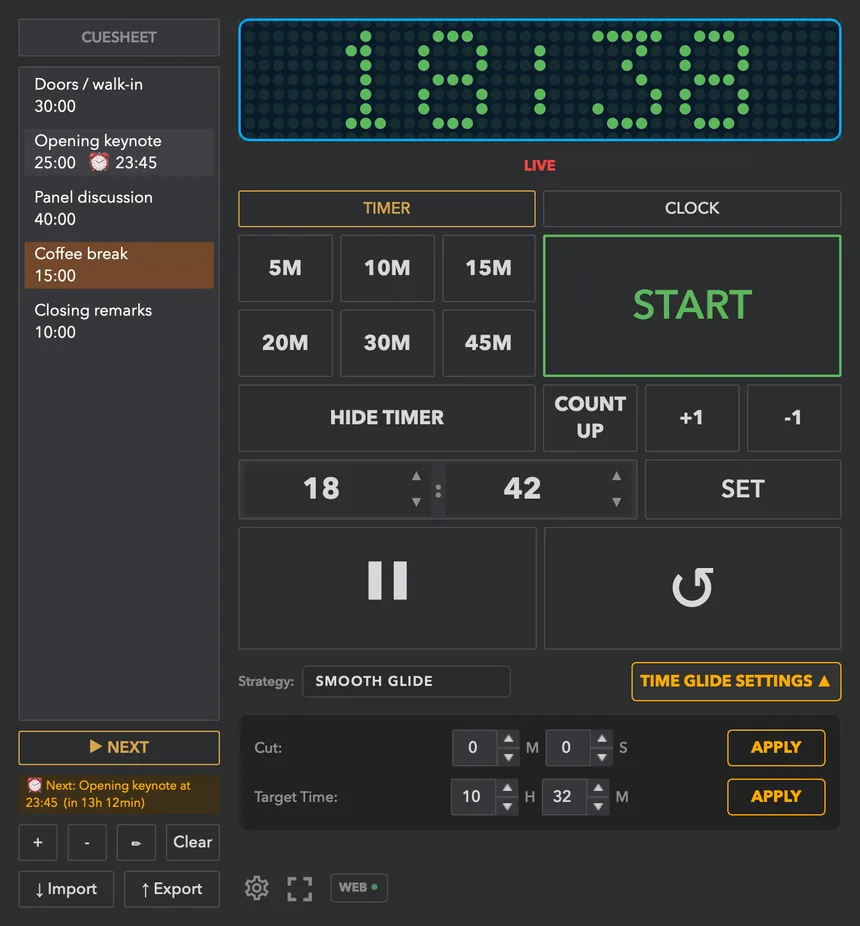
Task: Switch to CLOCK tab
Action: 692,208
